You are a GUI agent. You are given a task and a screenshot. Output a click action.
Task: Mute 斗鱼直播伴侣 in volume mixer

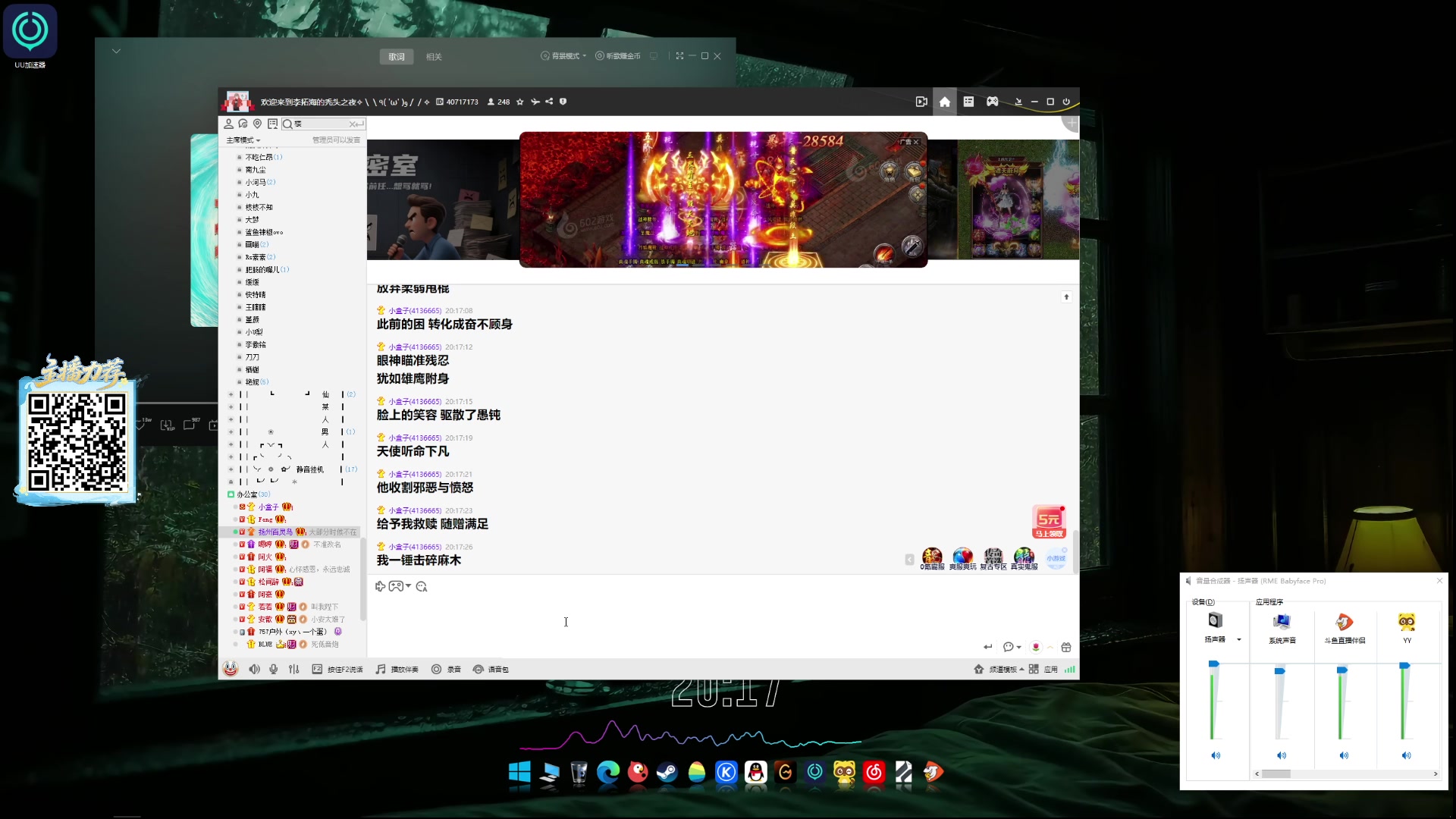tap(1344, 755)
